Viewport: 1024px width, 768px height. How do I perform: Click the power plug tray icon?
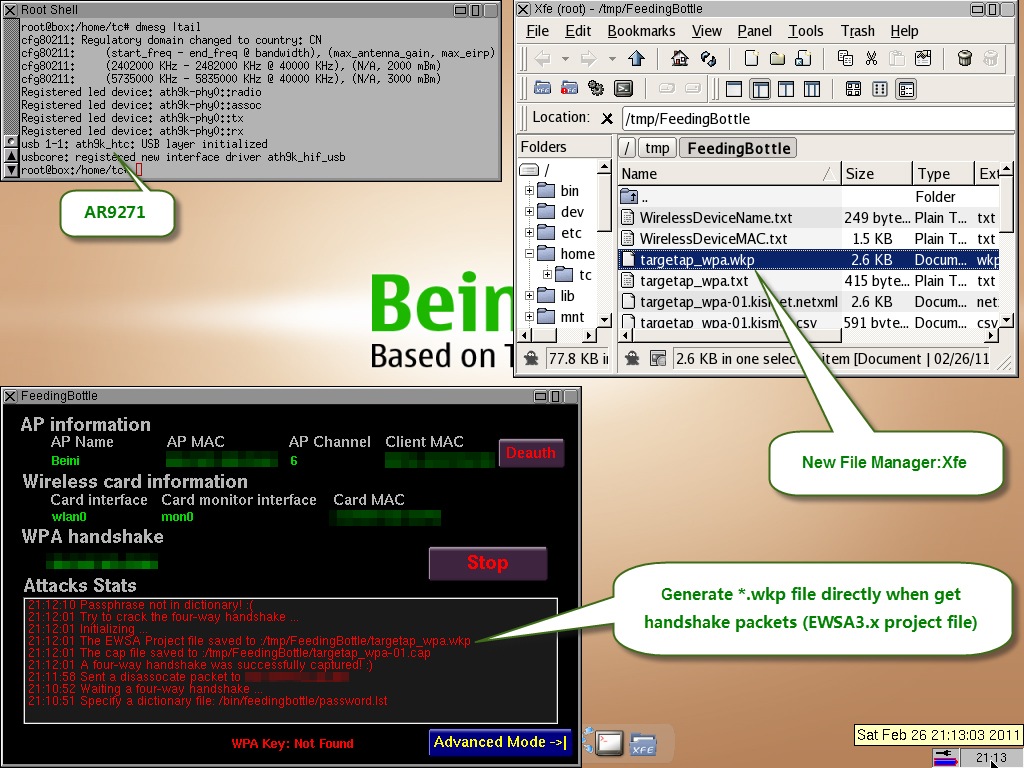point(945,758)
